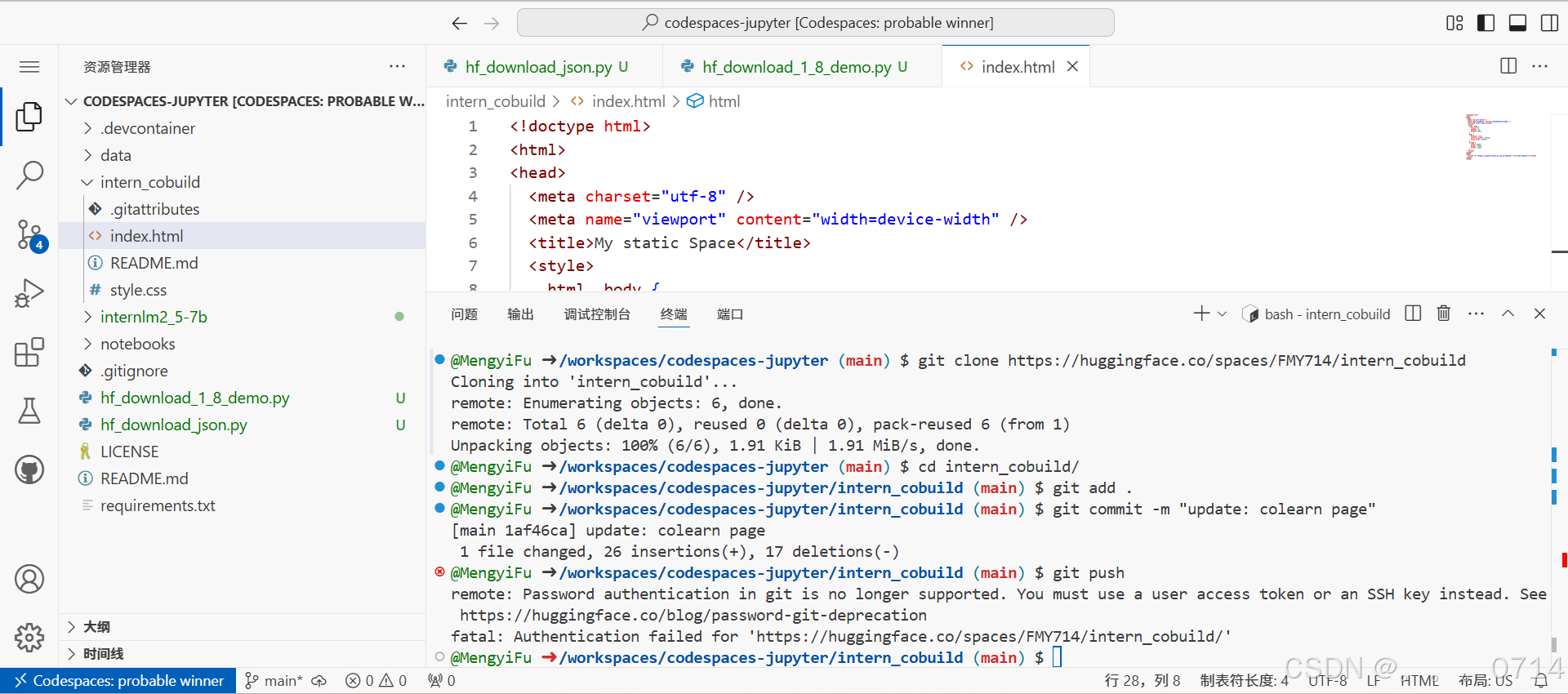
Task: Open style.css in the explorer
Action: (x=243, y=290)
